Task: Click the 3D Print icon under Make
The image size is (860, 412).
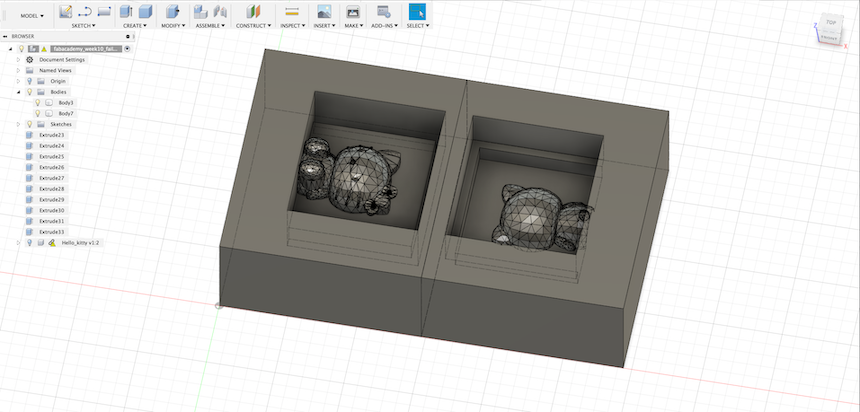Action: click(x=353, y=11)
